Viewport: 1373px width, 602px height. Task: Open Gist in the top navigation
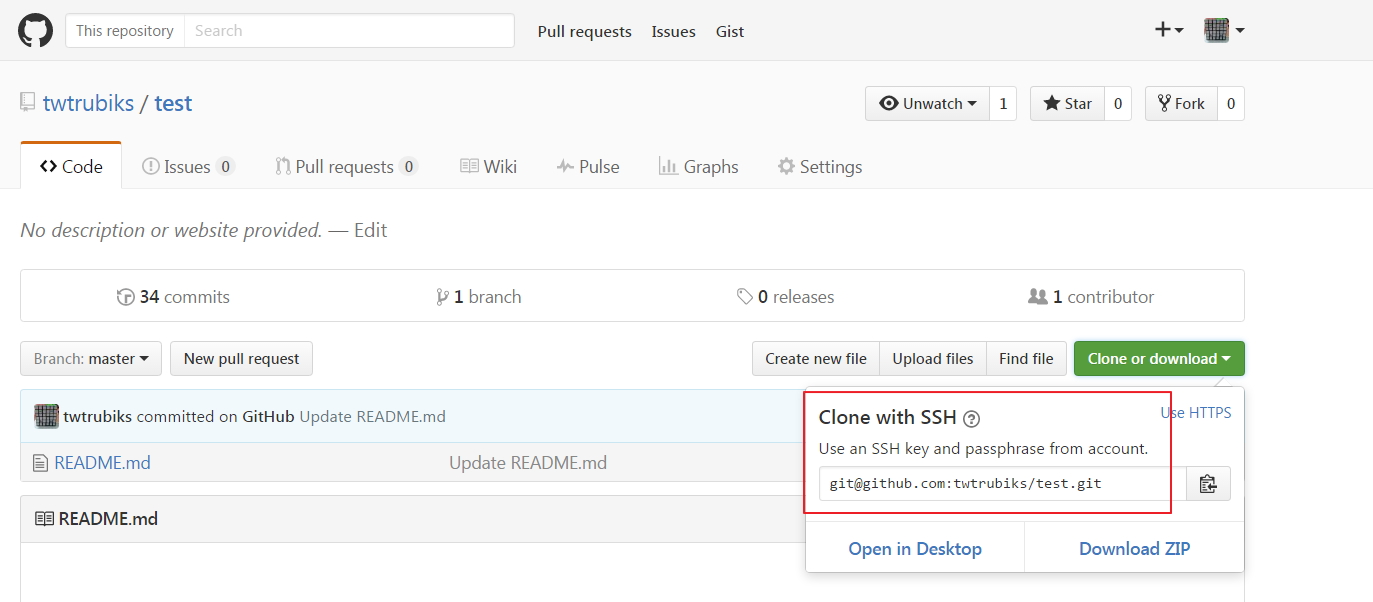click(730, 31)
